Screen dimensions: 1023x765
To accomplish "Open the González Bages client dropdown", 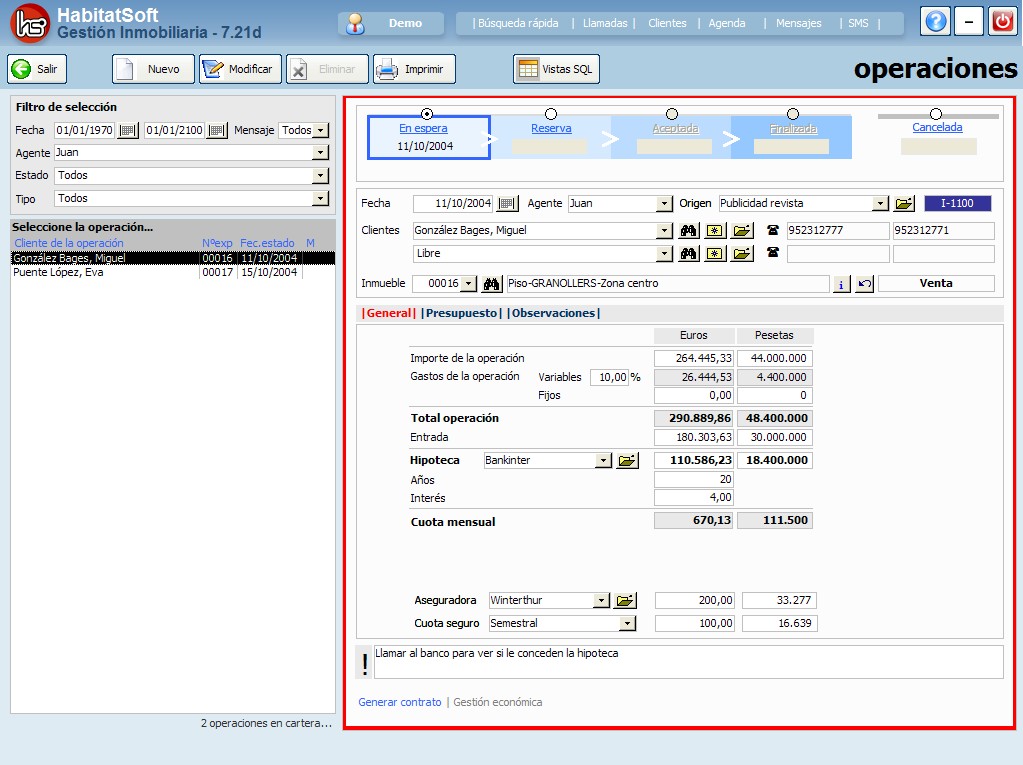I will pyautogui.click(x=664, y=230).
